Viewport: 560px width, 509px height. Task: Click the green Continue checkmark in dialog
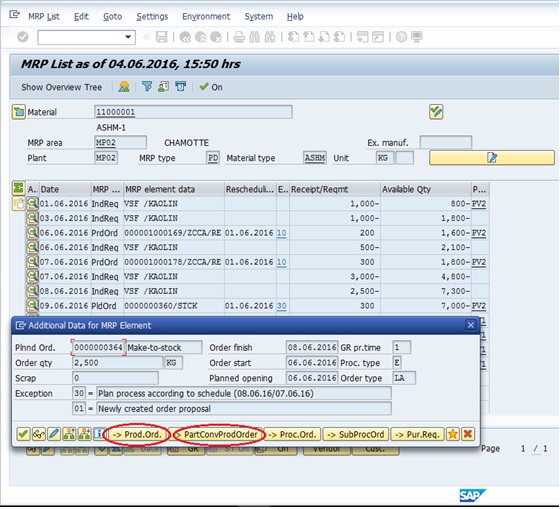23,434
